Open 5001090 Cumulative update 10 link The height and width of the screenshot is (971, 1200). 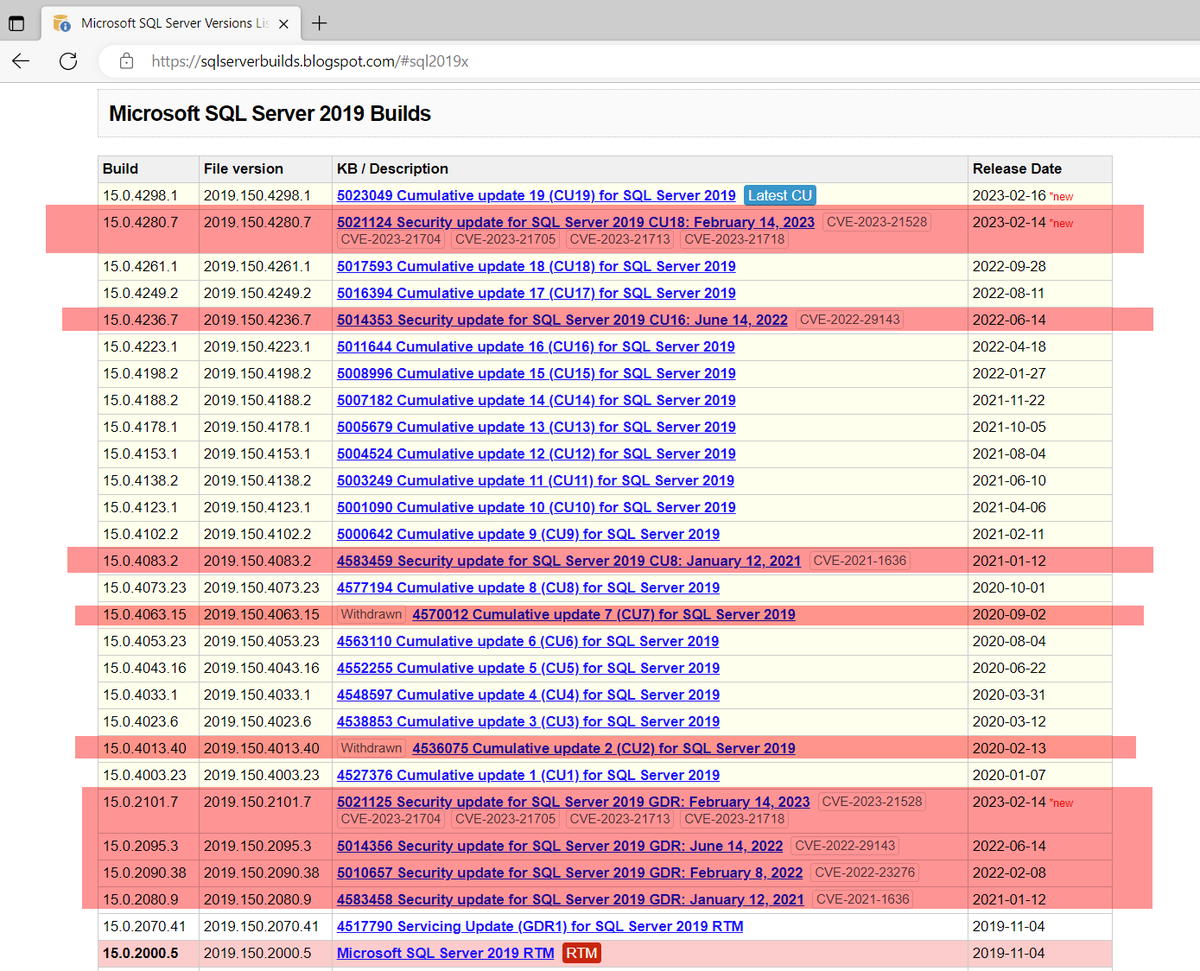pos(536,507)
